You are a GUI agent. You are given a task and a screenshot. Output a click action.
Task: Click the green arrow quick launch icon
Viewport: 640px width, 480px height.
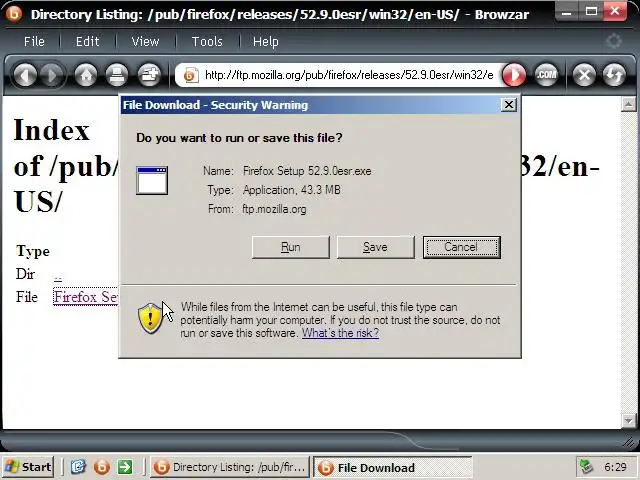(125, 467)
